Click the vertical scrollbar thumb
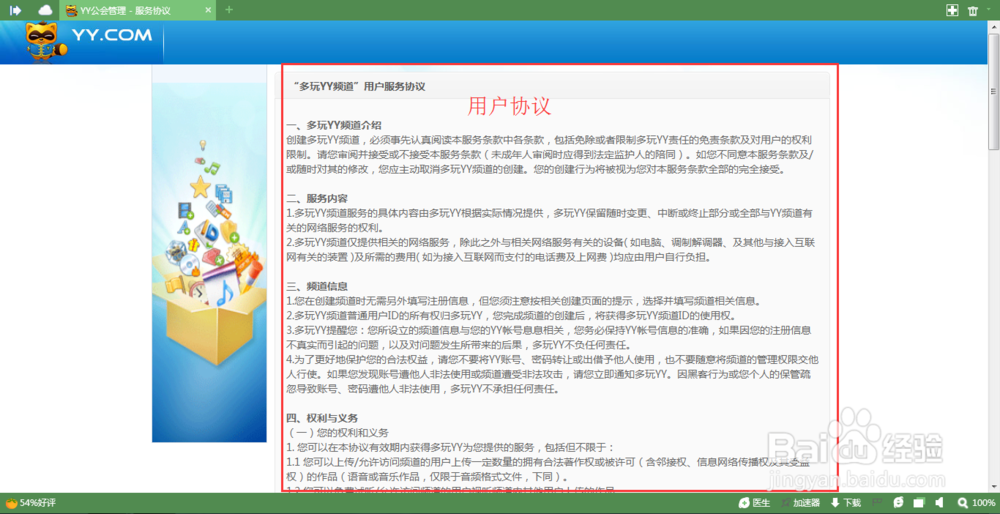The width and height of the screenshot is (1000, 514). [x=994, y=90]
